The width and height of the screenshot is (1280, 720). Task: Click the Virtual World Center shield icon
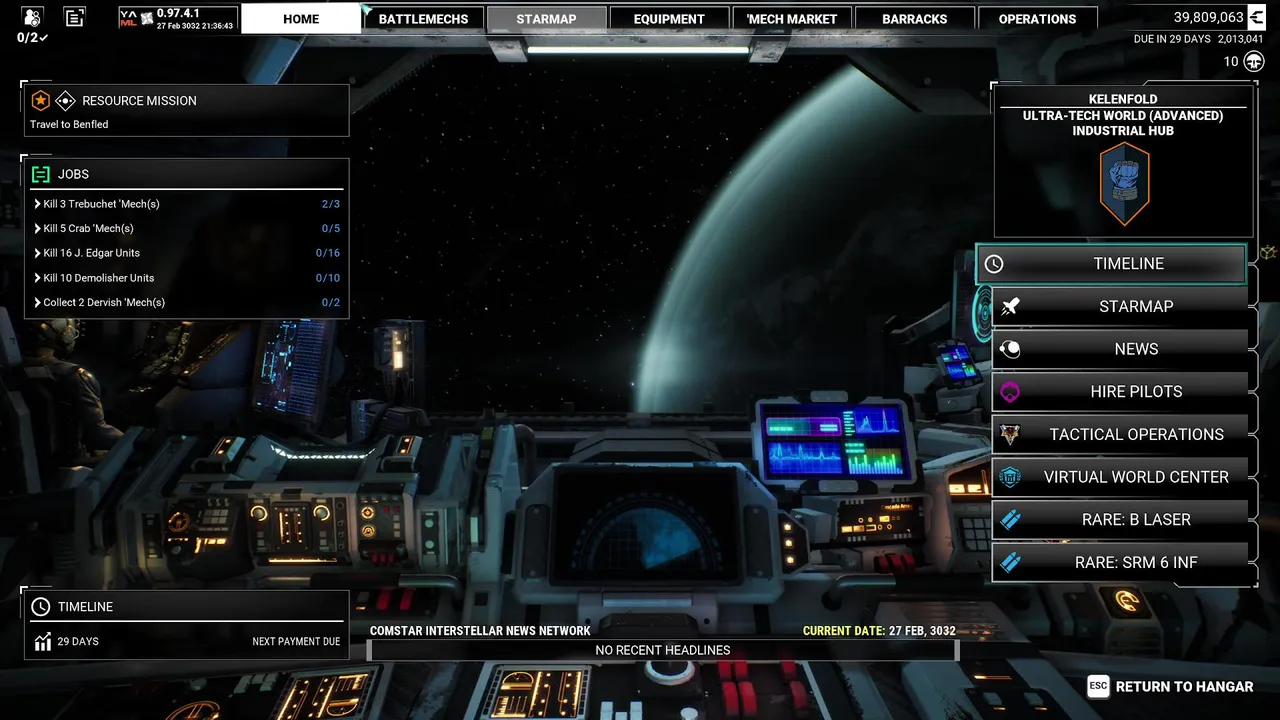coord(1010,477)
